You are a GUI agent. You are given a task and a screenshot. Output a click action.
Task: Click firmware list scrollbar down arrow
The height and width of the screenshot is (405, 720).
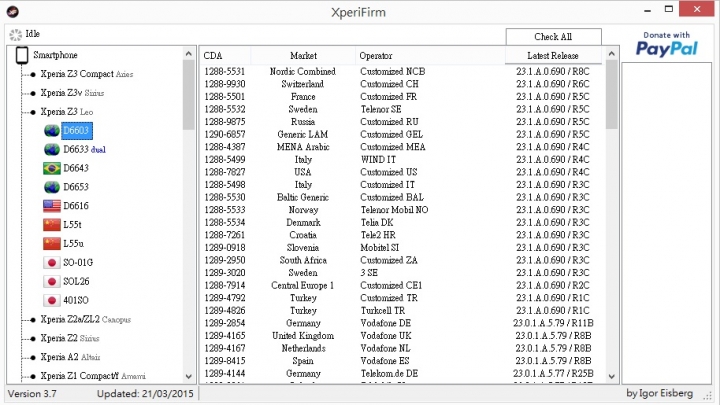[611, 377]
